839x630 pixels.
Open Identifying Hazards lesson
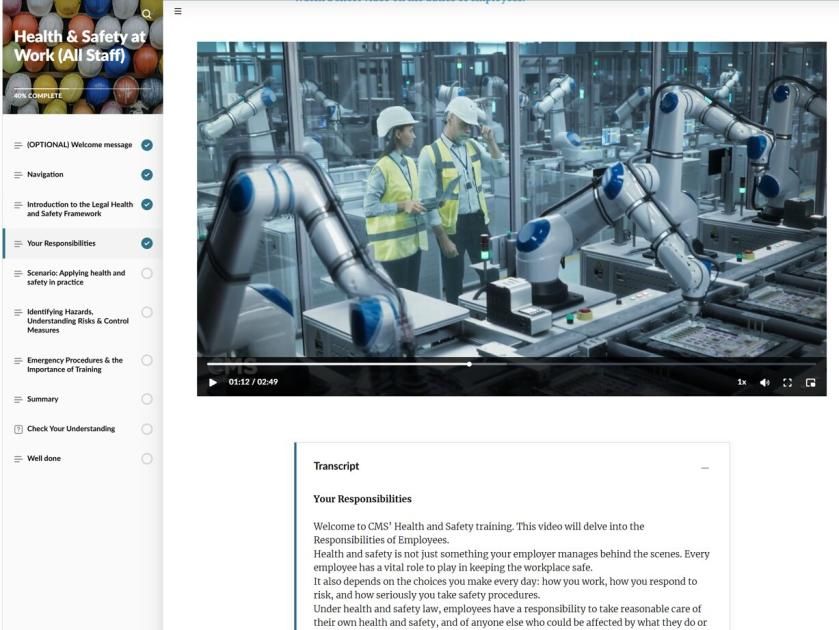tap(83, 321)
